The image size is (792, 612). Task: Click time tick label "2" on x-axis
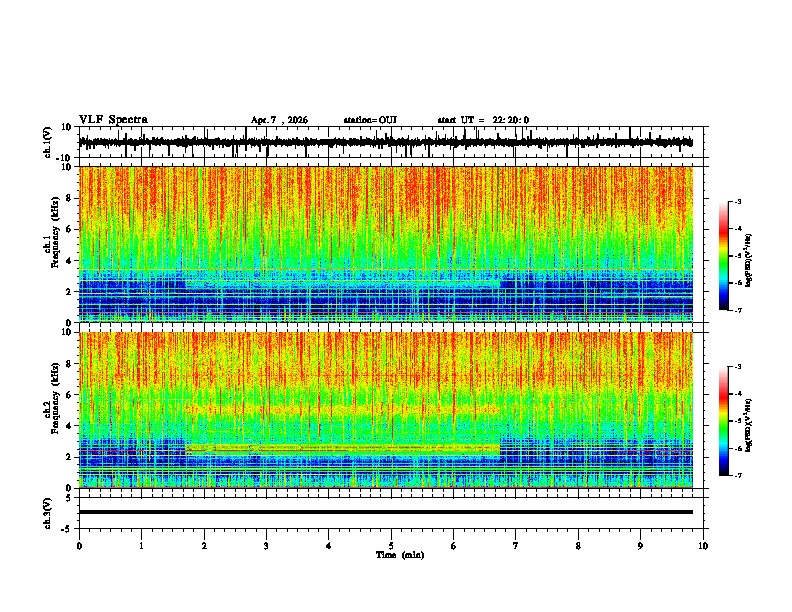tap(204, 546)
